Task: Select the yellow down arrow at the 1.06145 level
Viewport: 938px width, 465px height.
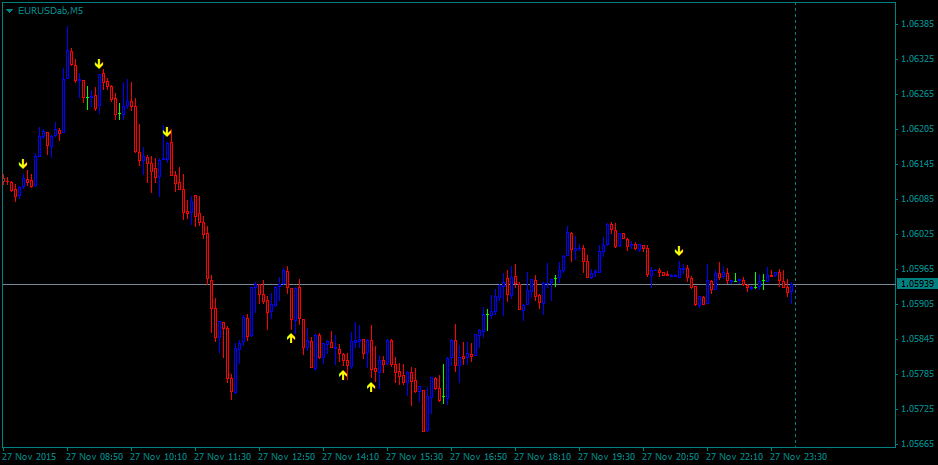Action: (23, 163)
